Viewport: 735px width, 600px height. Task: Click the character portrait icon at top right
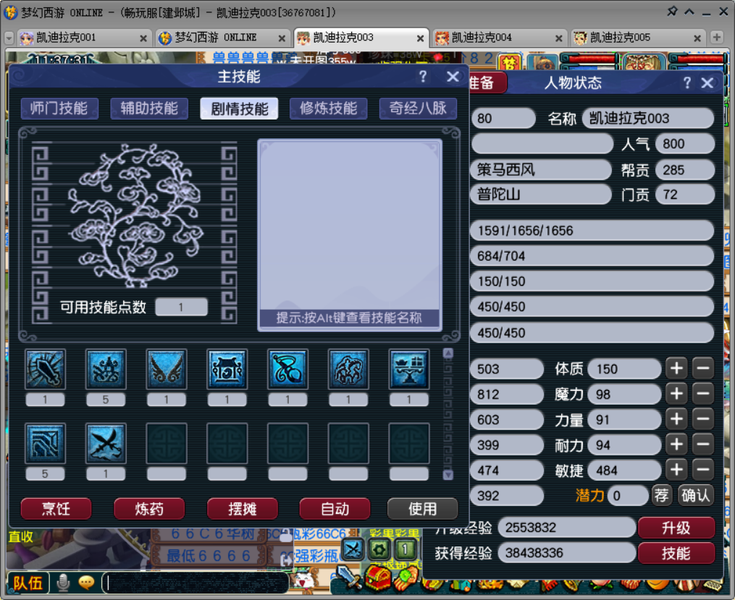pos(644,63)
